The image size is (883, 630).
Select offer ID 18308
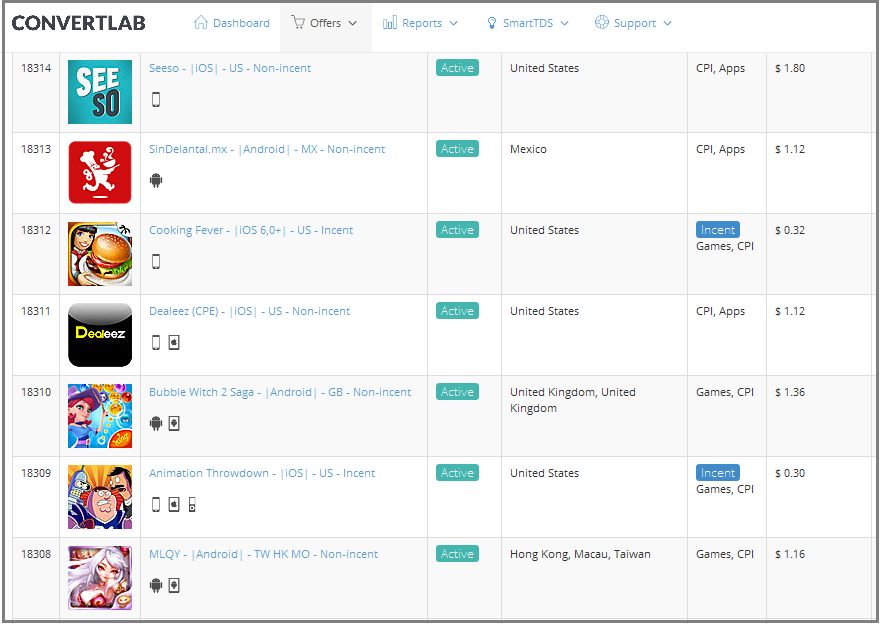[36, 555]
